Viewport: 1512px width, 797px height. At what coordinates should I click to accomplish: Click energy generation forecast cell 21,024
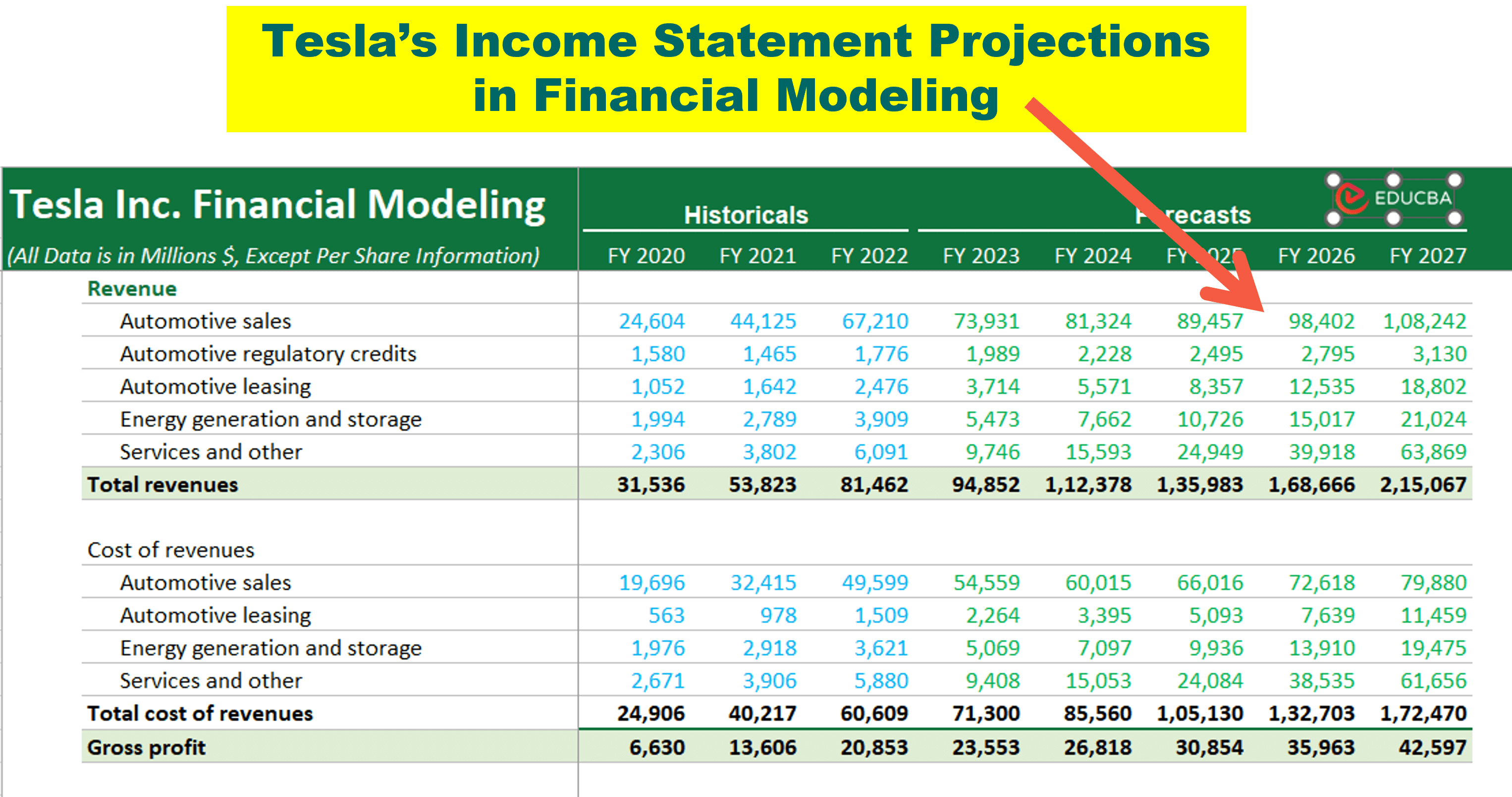[x=1434, y=420]
